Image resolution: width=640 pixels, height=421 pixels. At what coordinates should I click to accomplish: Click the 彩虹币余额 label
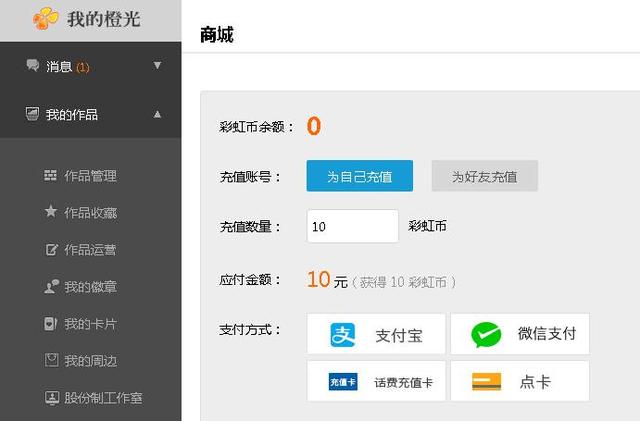(256, 127)
